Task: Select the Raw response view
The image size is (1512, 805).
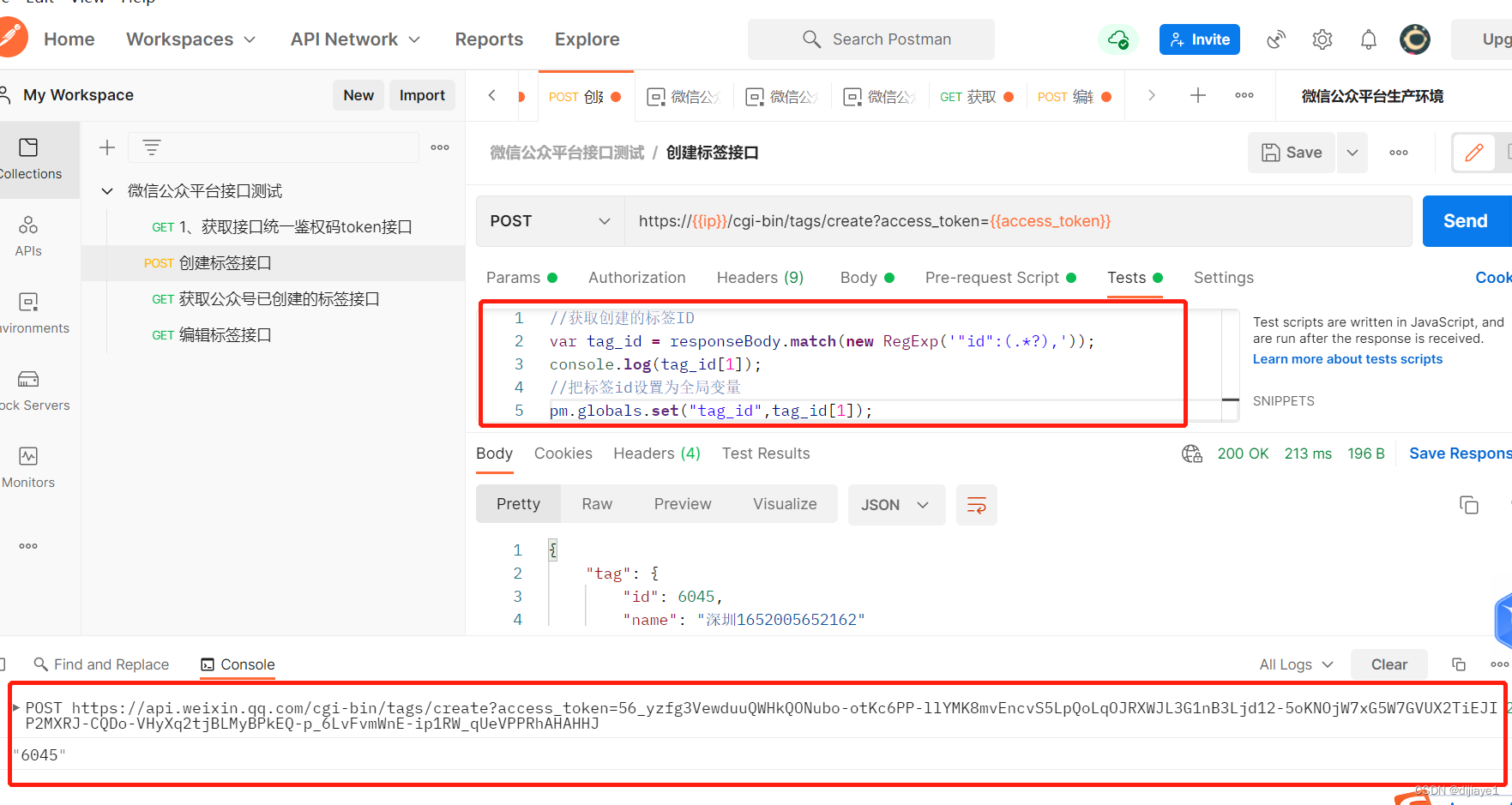Action: tap(597, 504)
